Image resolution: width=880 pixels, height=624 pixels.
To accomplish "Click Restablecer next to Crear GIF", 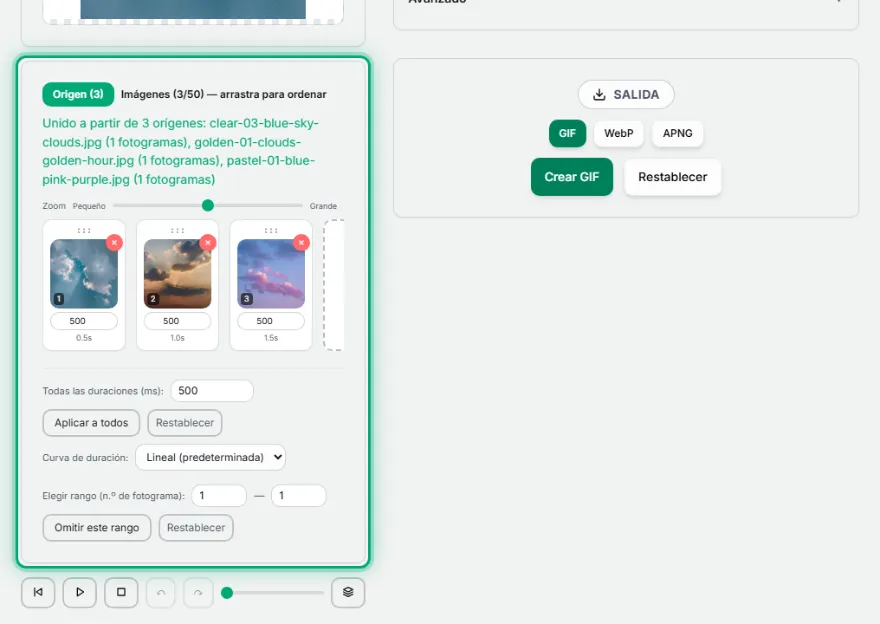I will coord(672,177).
